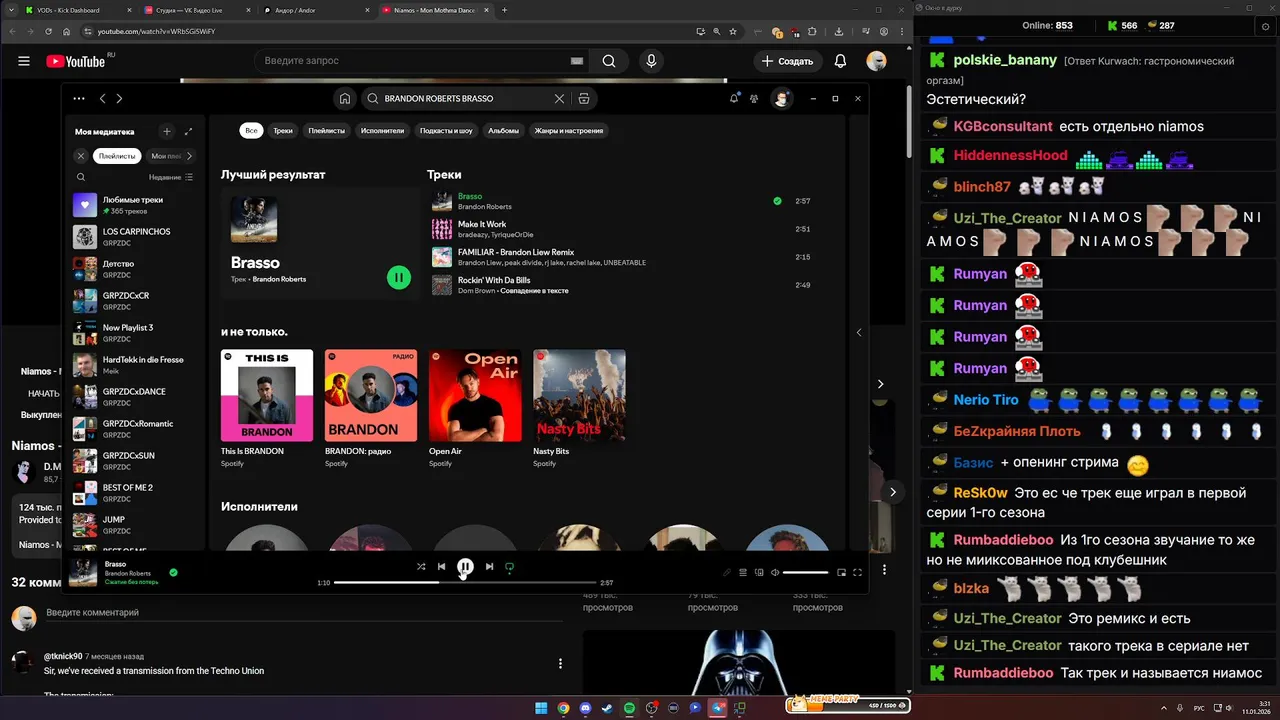
Task: Seek within Brasso playback progress bar
Action: pyautogui.click(x=466, y=582)
